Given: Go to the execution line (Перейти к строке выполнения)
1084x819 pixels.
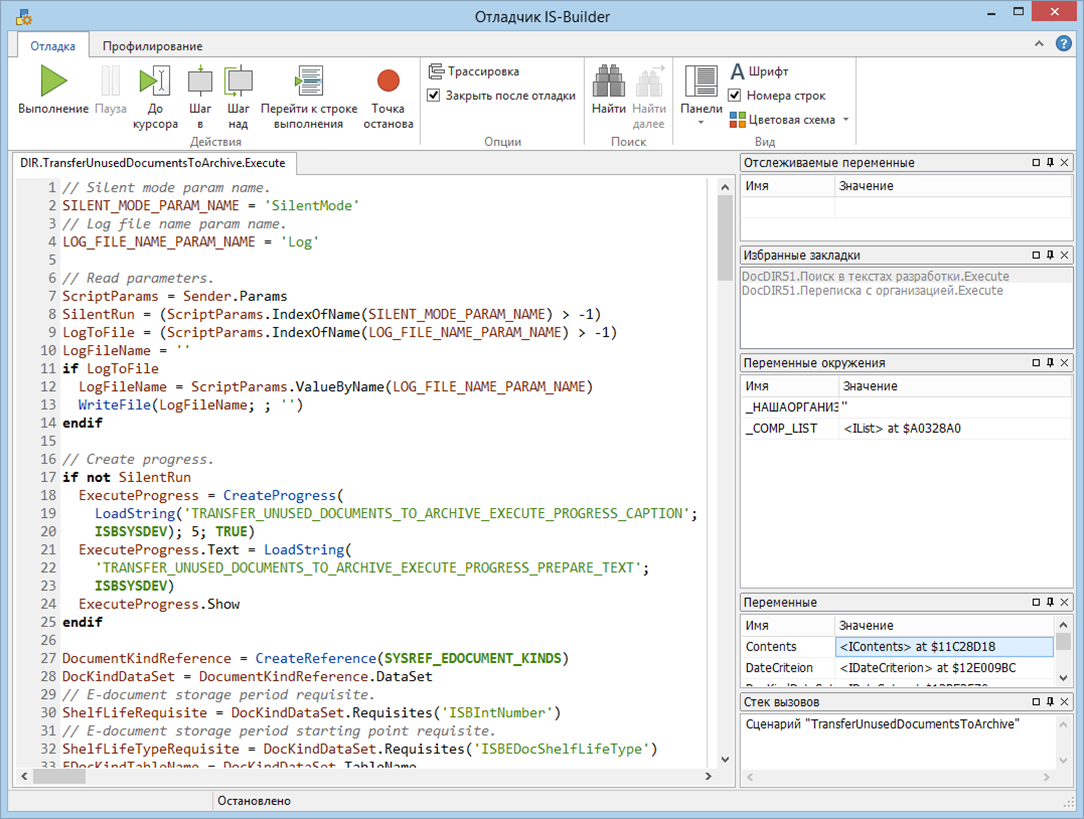Looking at the screenshot, I should click(x=308, y=97).
